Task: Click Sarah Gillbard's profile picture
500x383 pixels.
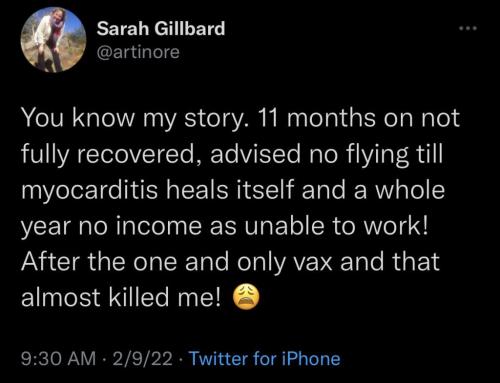Action: [x=53, y=40]
